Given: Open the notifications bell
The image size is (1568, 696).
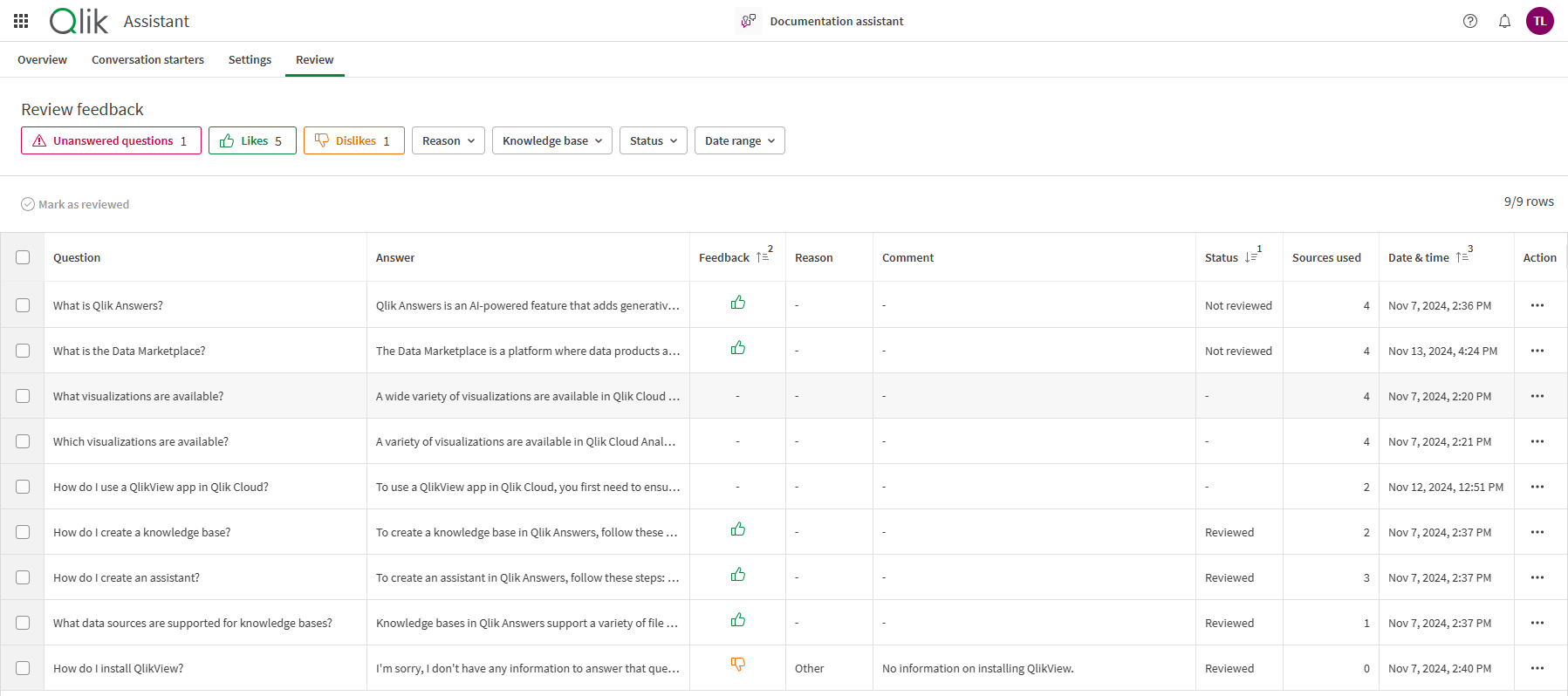Looking at the screenshot, I should pos(1504,21).
